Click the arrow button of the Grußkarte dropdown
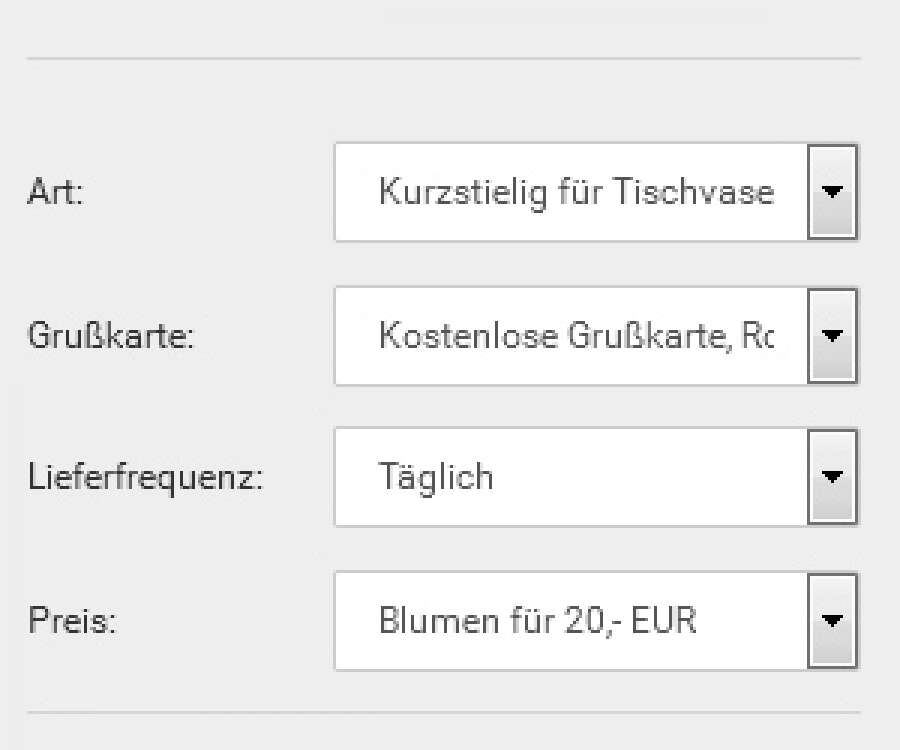The height and width of the screenshot is (750, 900). pyautogui.click(x=832, y=336)
